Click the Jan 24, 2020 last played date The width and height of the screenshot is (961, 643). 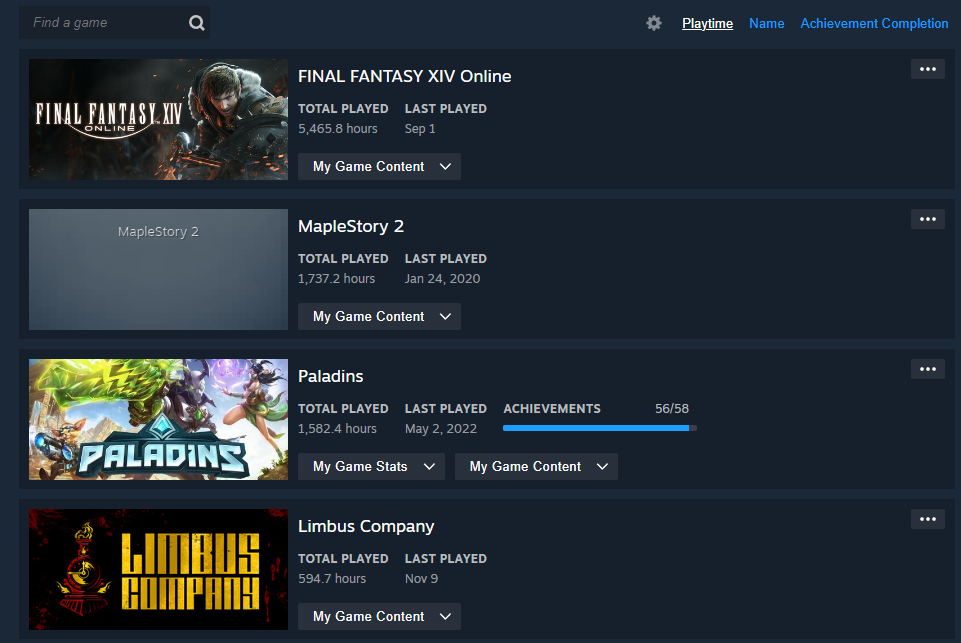tap(442, 279)
